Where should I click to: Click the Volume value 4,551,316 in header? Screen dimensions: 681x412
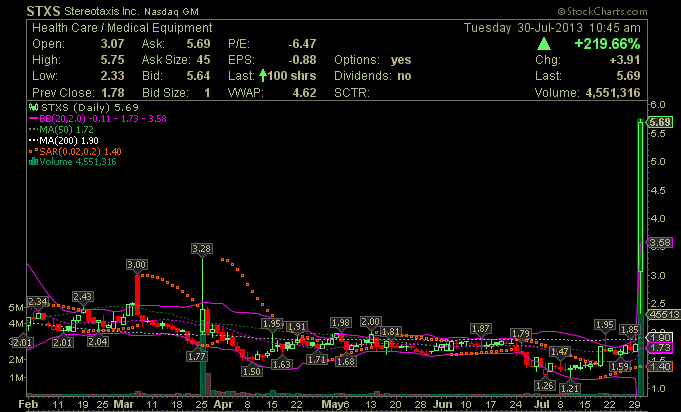[613, 92]
